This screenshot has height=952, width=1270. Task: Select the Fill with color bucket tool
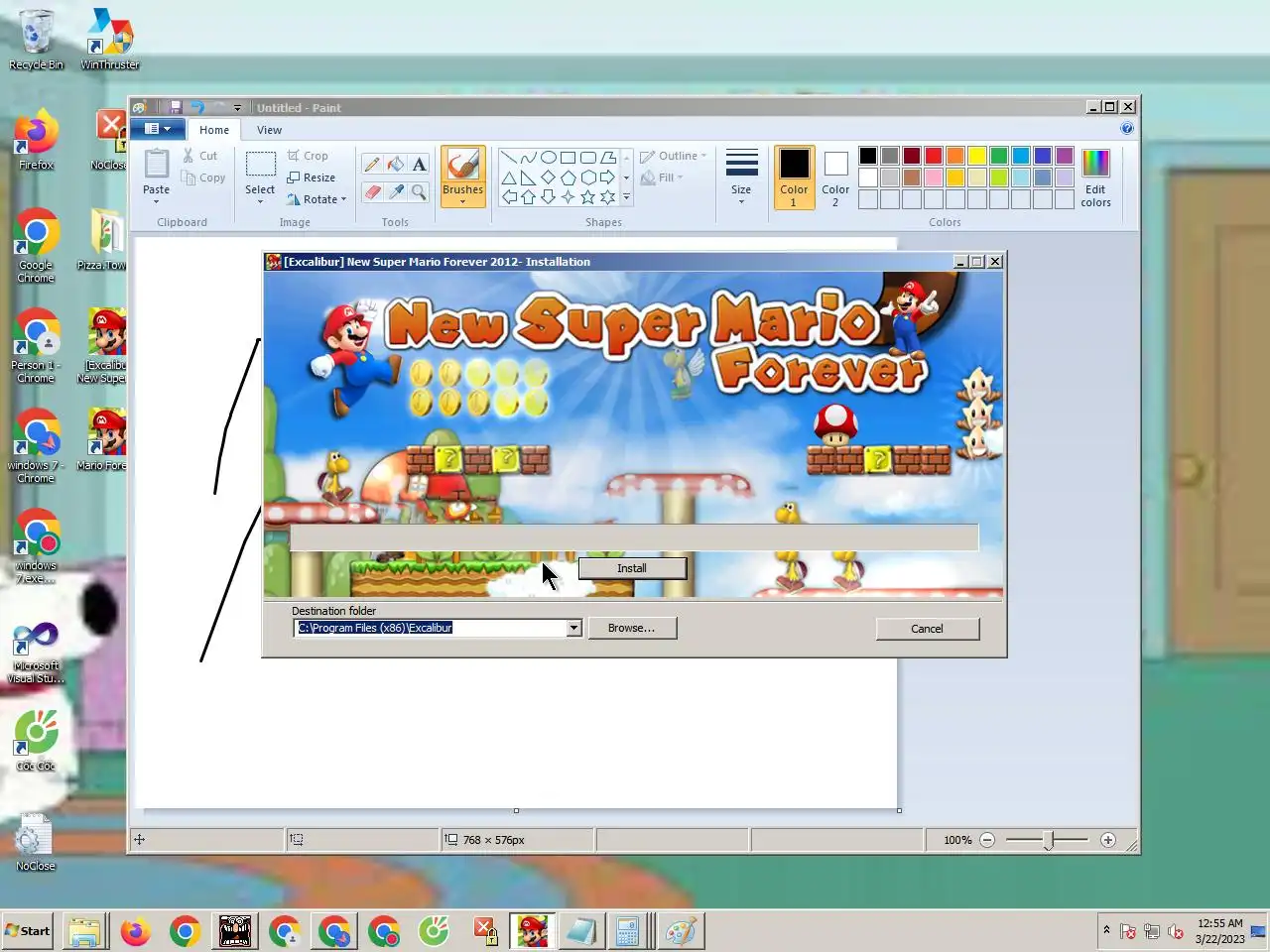point(396,165)
